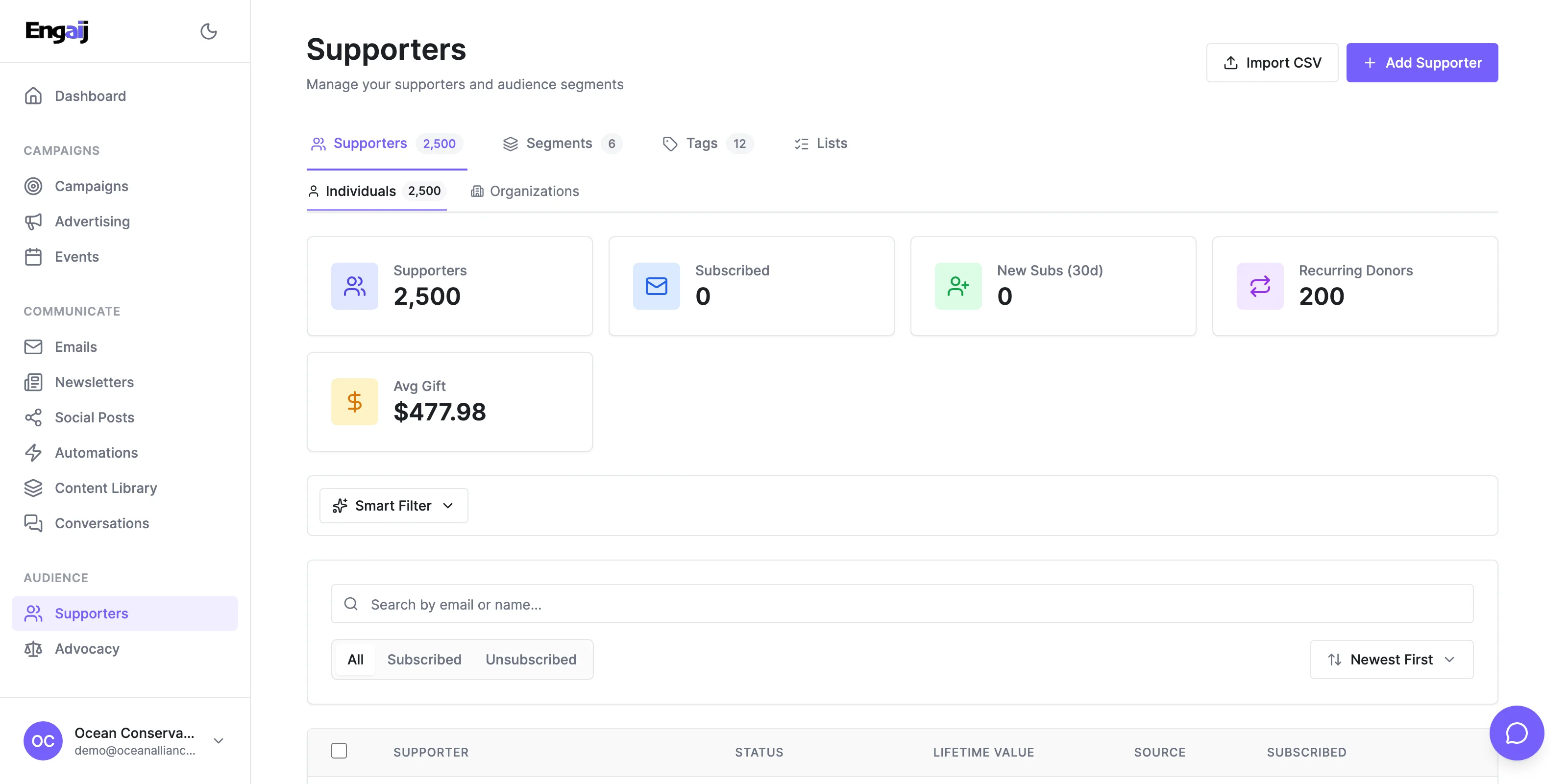This screenshot has height=784, width=1568.
Task: Click the Import CSV button
Action: click(1272, 63)
